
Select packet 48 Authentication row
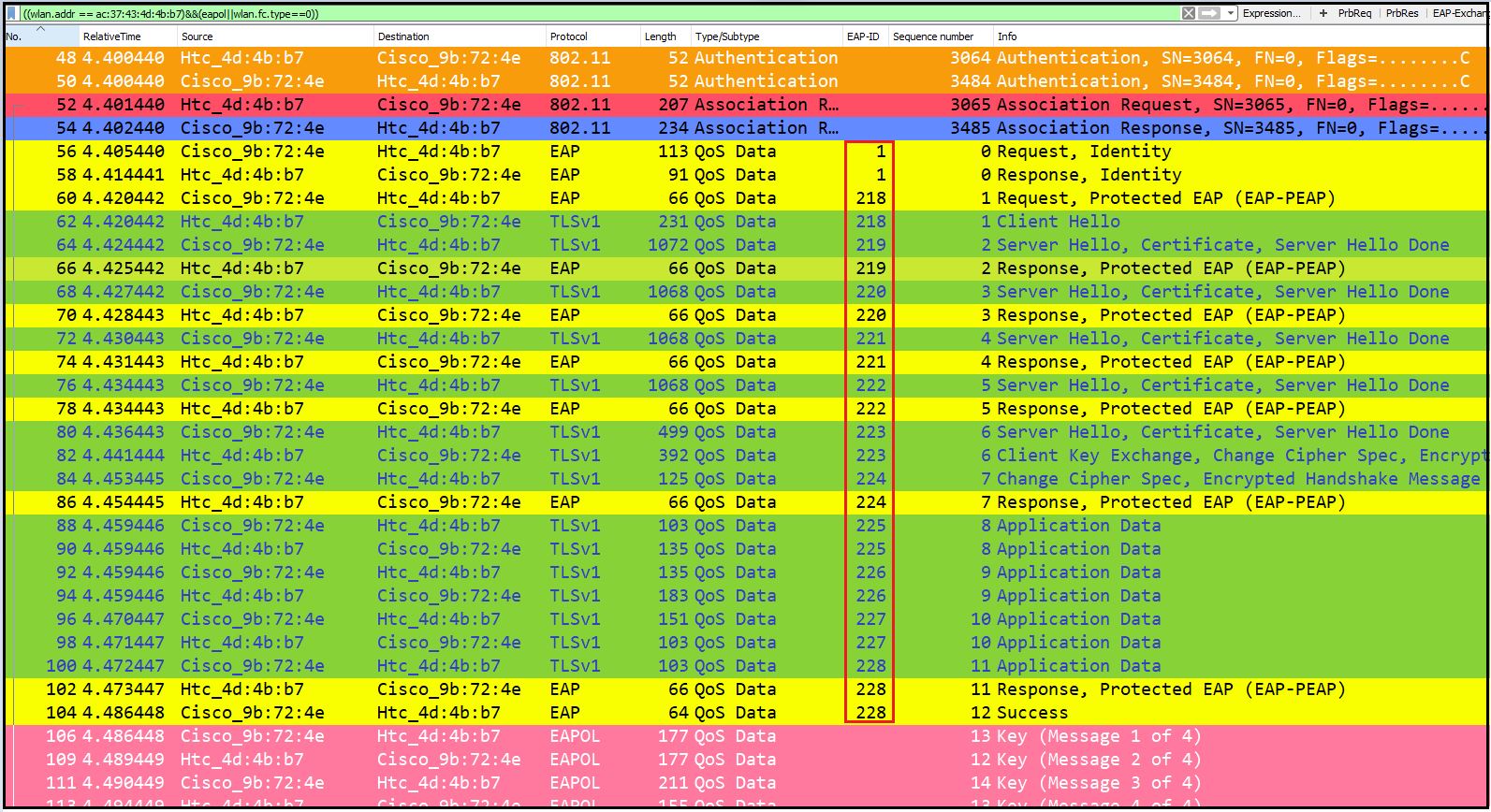(745, 58)
